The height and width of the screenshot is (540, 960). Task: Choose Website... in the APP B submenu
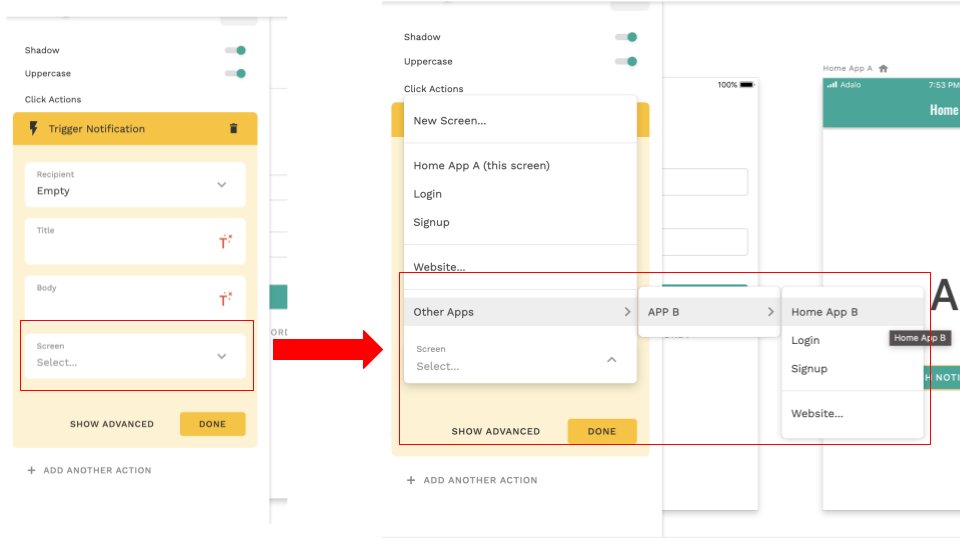coord(852,413)
